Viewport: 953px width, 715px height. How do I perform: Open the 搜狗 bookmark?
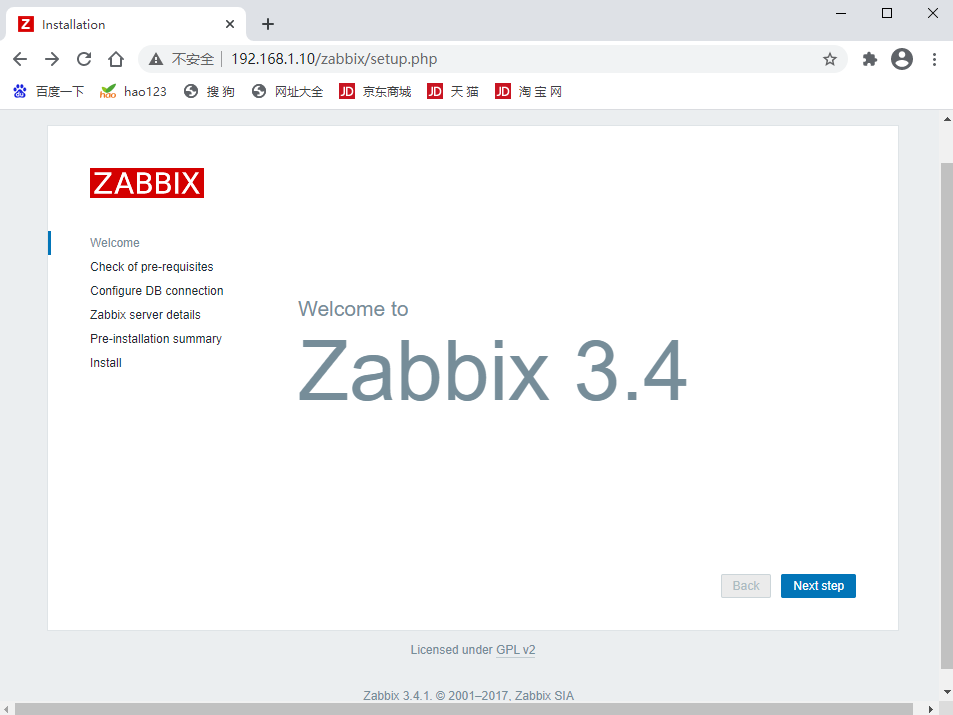209,92
